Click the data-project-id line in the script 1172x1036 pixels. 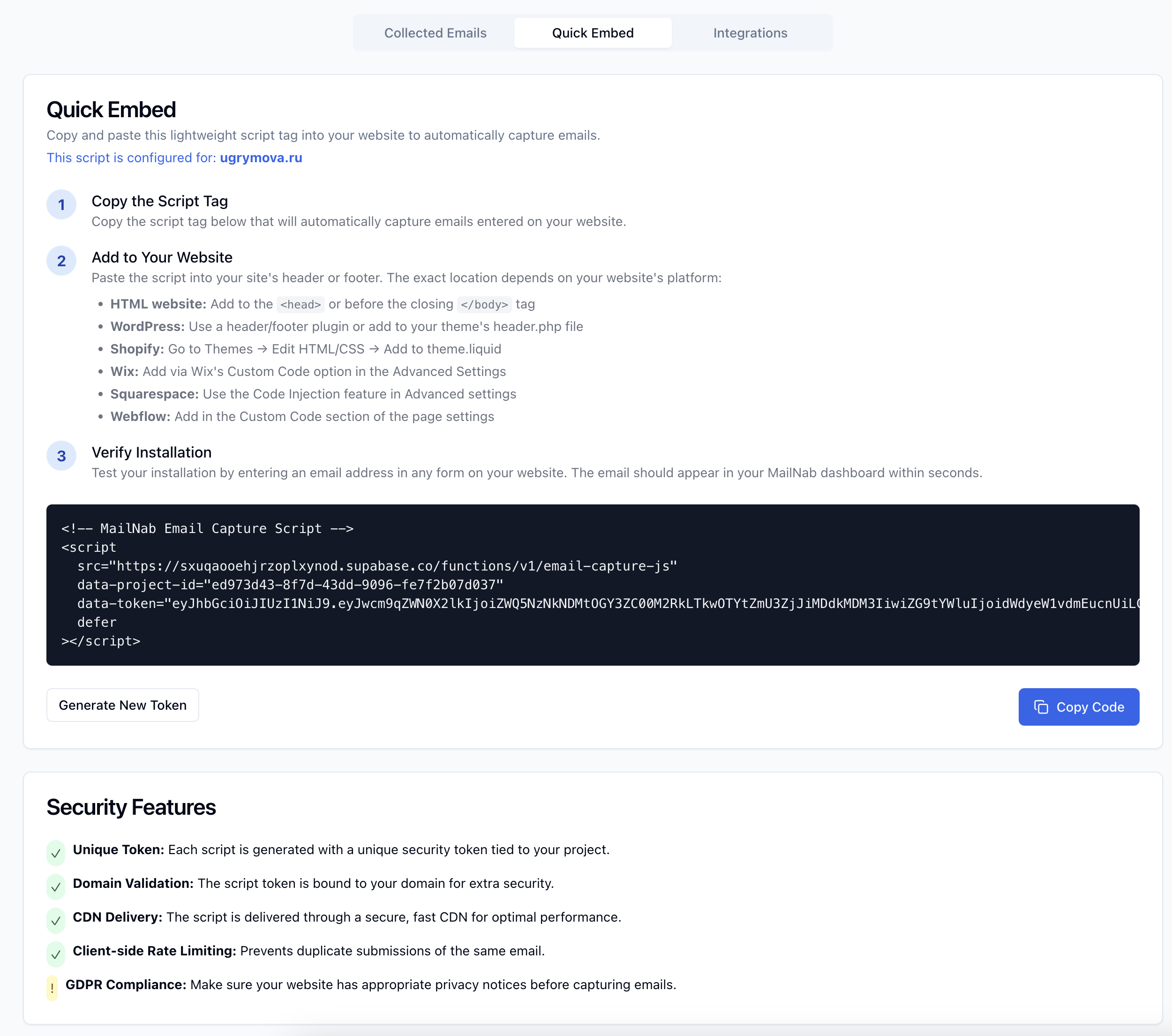[290, 585]
